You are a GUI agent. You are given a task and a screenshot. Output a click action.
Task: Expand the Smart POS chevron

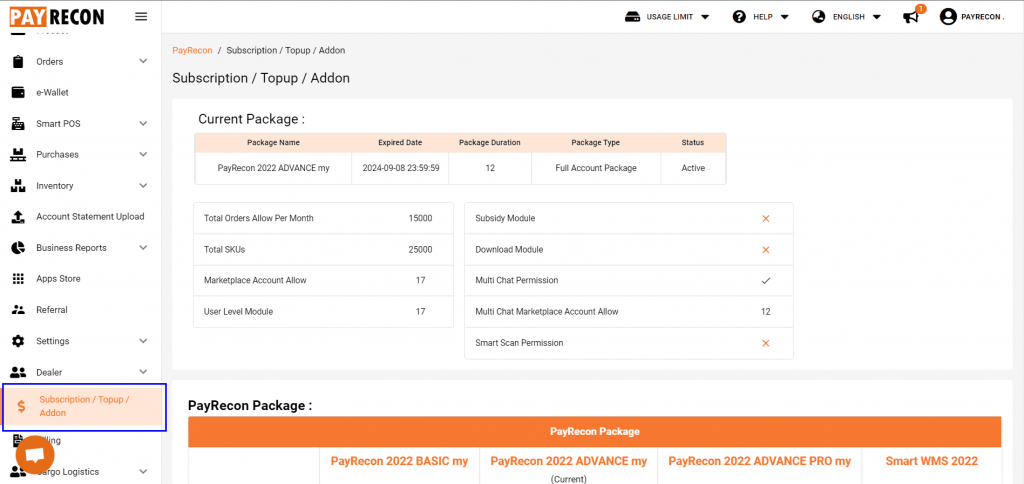(144, 123)
